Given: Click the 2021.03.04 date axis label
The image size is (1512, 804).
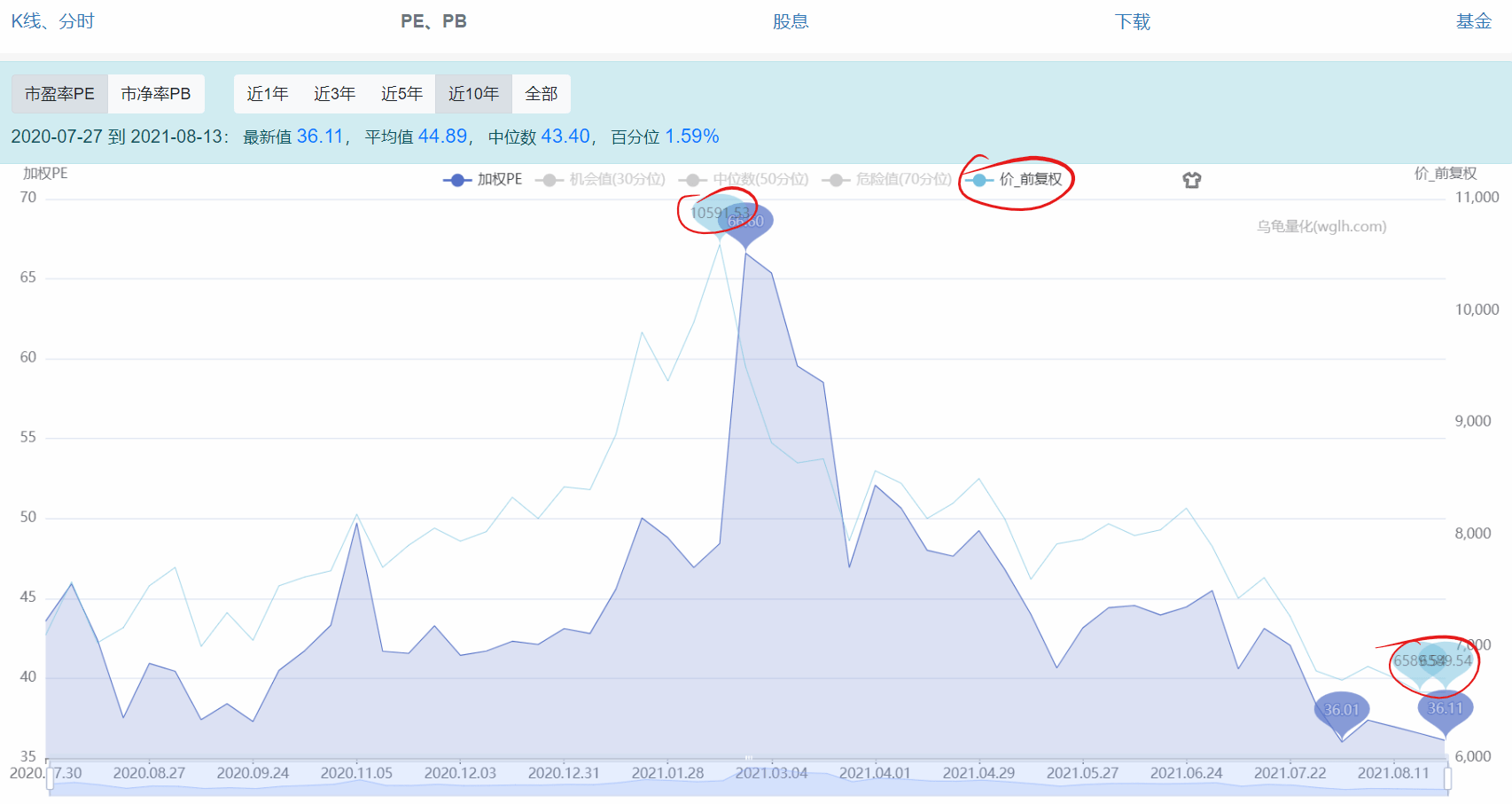Looking at the screenshot, I should click(x=771, y=774).
